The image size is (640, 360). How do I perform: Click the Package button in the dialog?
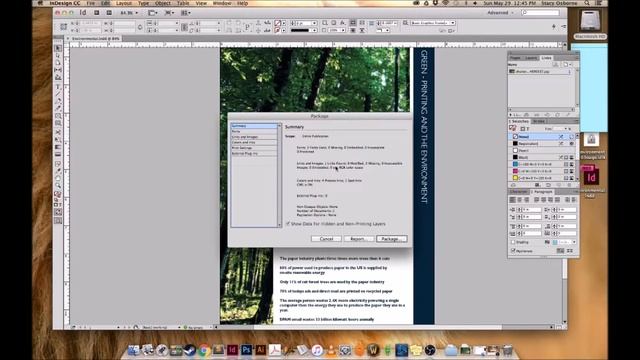click(x=391, y=239)
